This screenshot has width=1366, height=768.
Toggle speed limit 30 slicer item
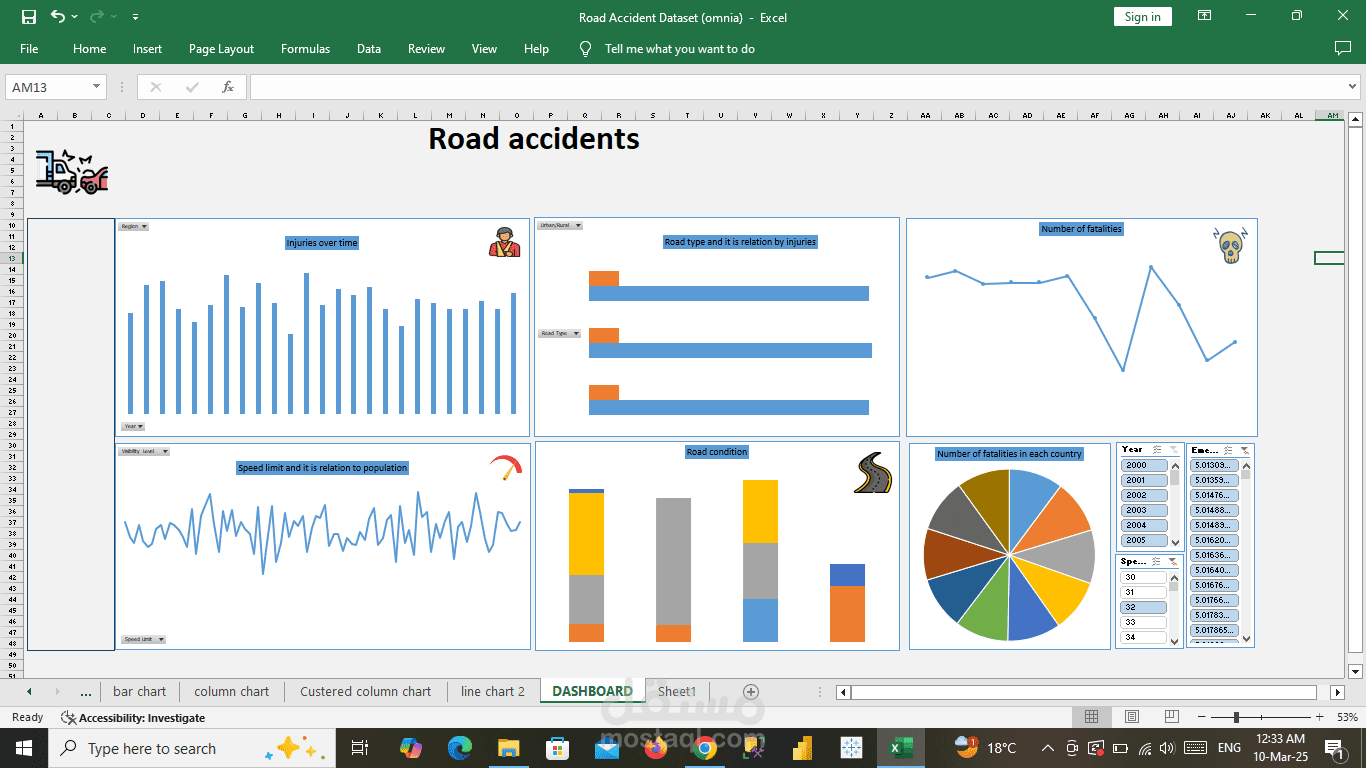click(x=1143, y=577)
